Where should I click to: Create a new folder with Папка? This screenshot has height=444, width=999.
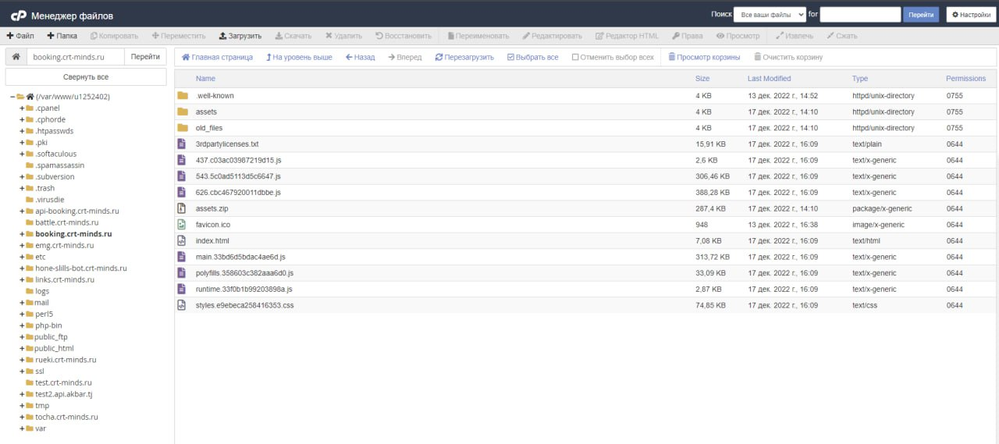(x=62, y=36)
